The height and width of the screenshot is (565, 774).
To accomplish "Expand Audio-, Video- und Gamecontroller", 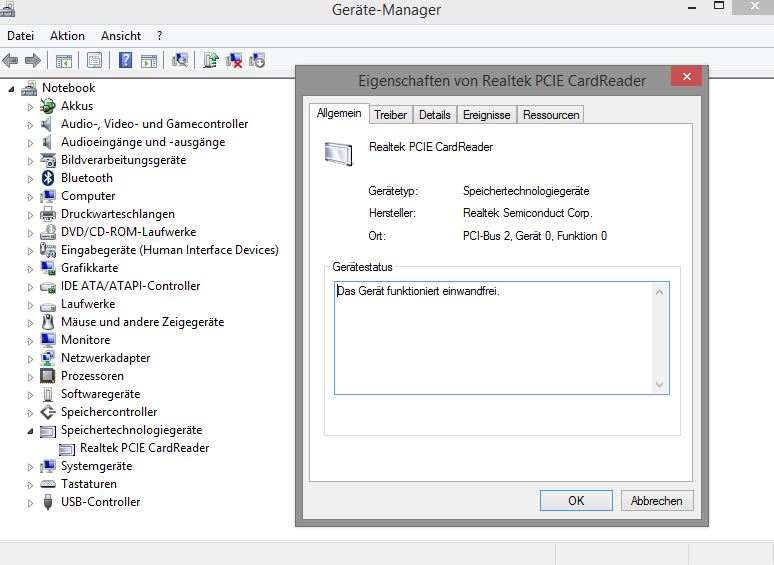I will coord(31,125).
